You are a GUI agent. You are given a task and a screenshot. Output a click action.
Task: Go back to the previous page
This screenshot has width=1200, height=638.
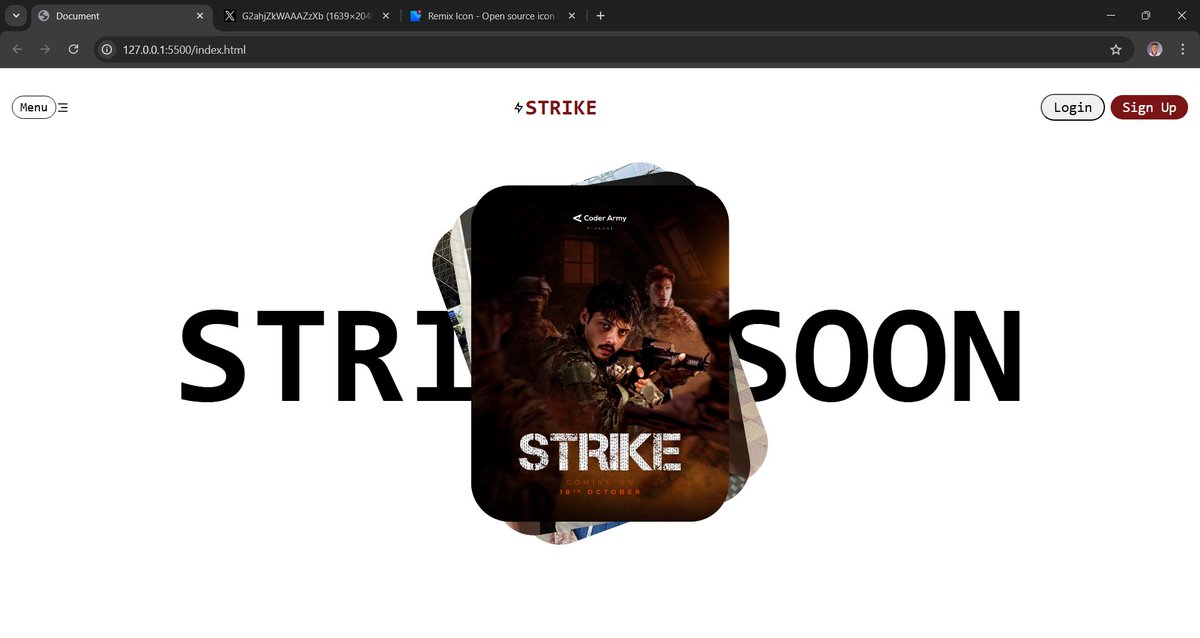[17, 49]
